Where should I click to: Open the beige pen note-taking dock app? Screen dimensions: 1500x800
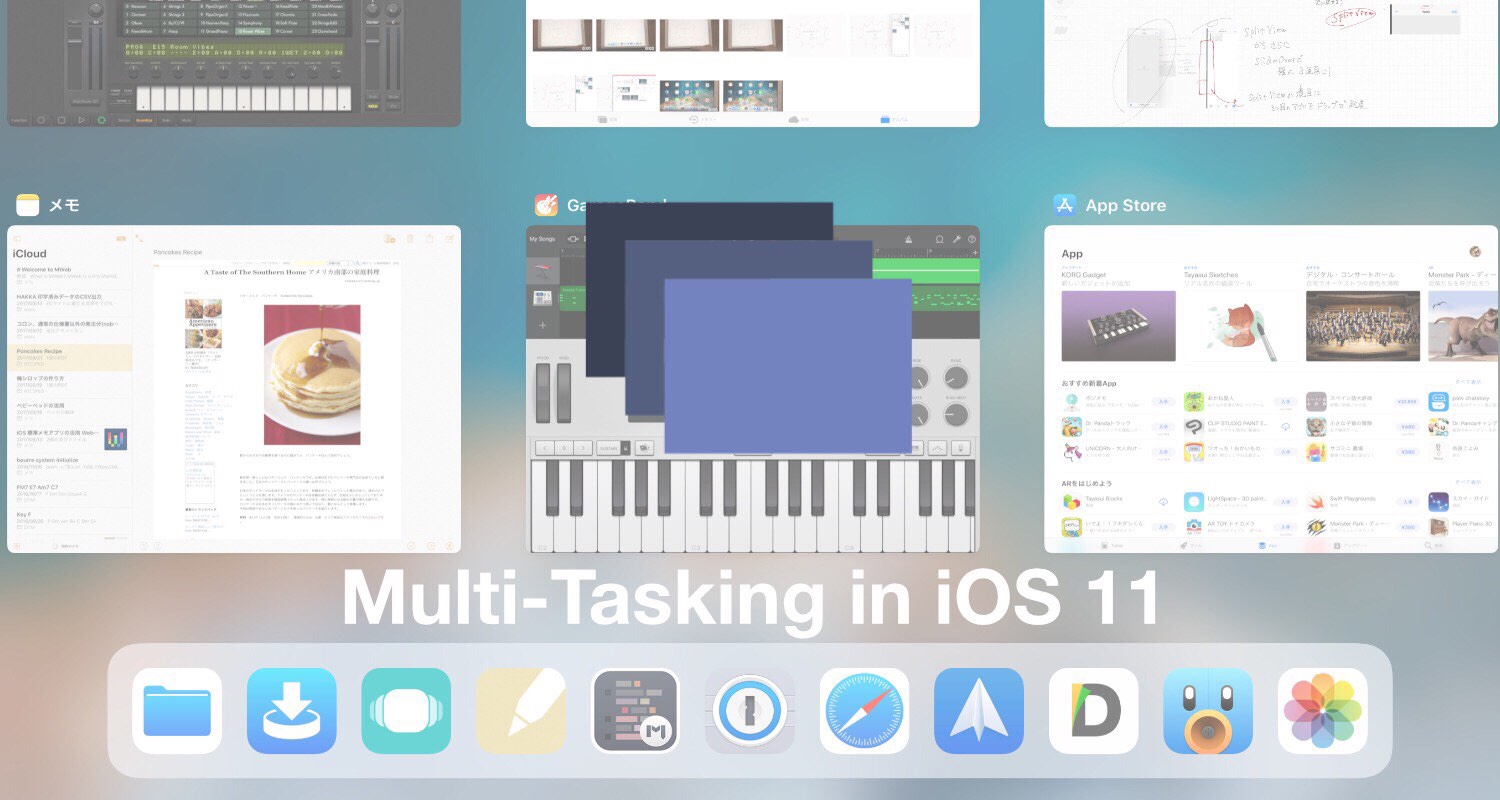(x=521, y=711)
